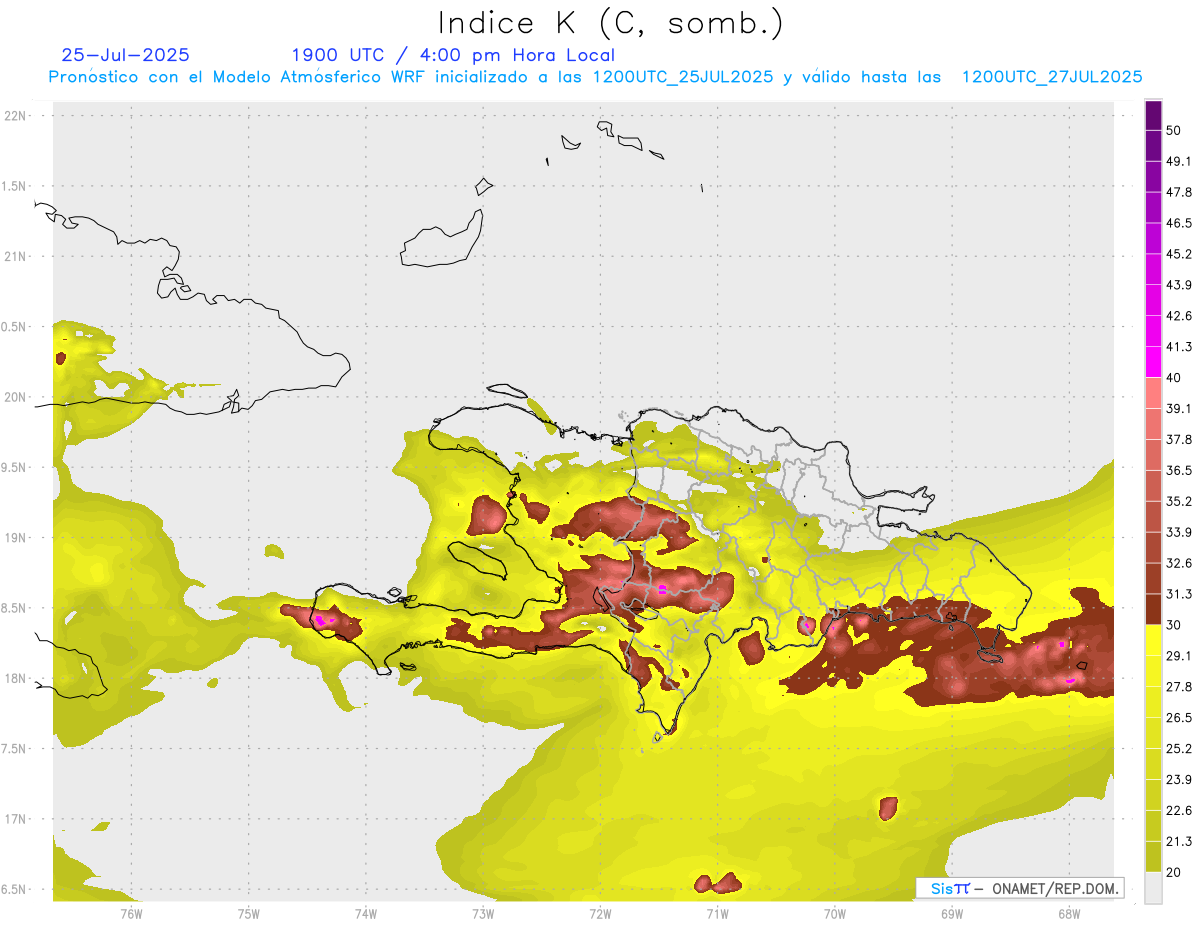
Task: Click the colorbar value 31.3
Action: [x=1178, y=594]
